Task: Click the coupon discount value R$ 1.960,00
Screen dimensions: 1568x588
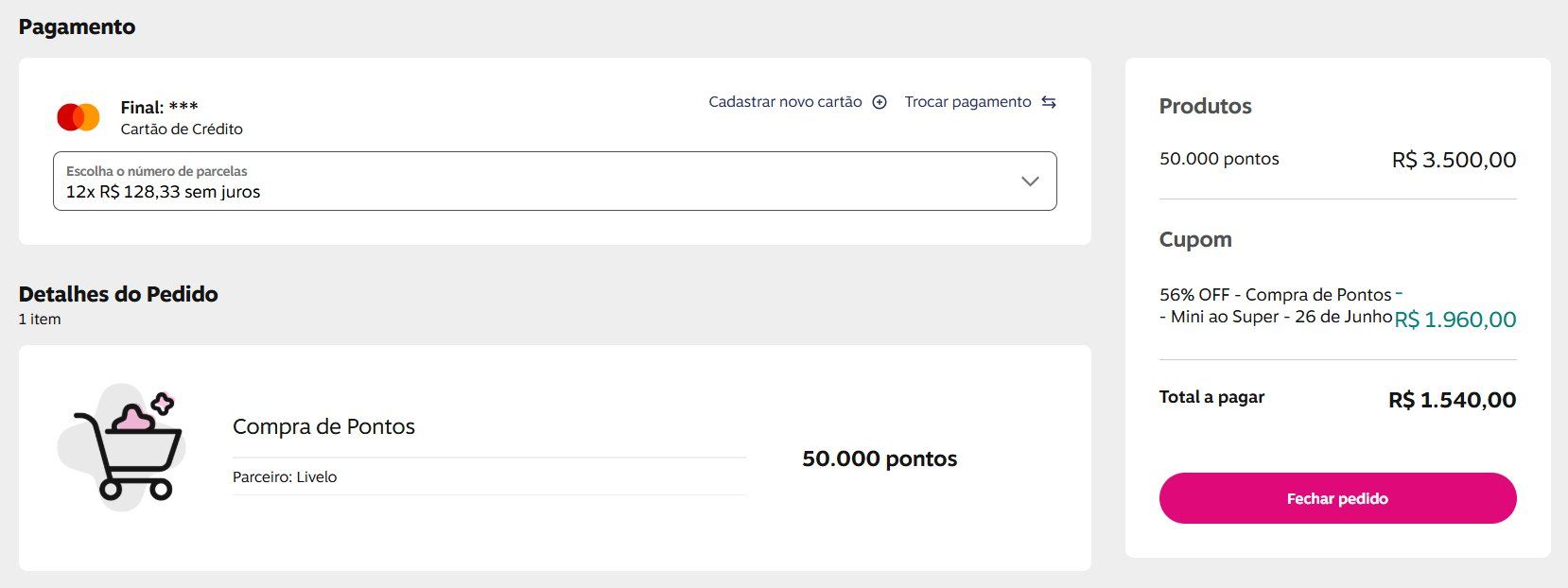Action: click(x=1455, y=320)
